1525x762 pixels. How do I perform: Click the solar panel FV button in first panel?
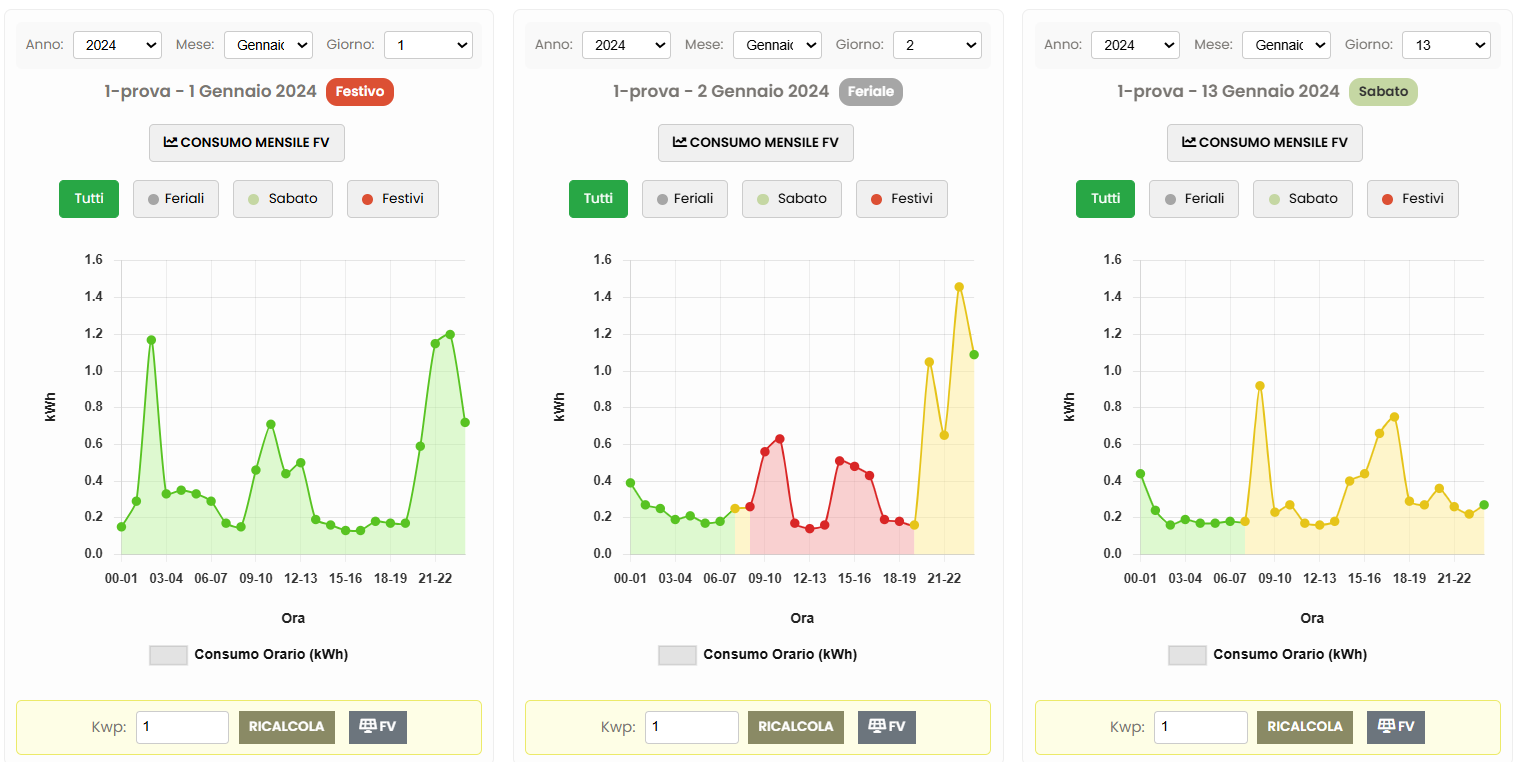pos(377,727)
